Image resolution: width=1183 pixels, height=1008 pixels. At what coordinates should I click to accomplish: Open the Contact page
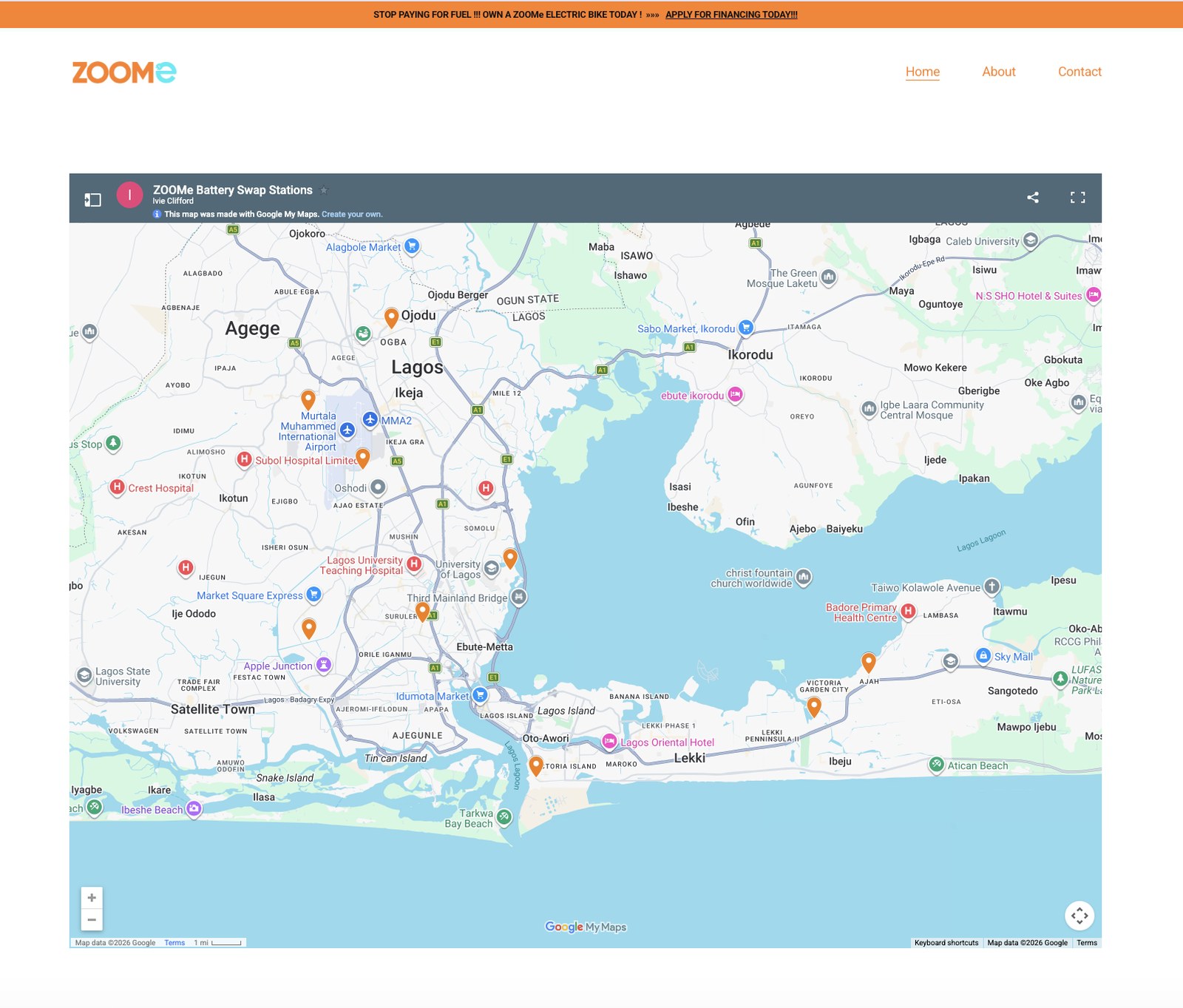tap(1079, 72)
